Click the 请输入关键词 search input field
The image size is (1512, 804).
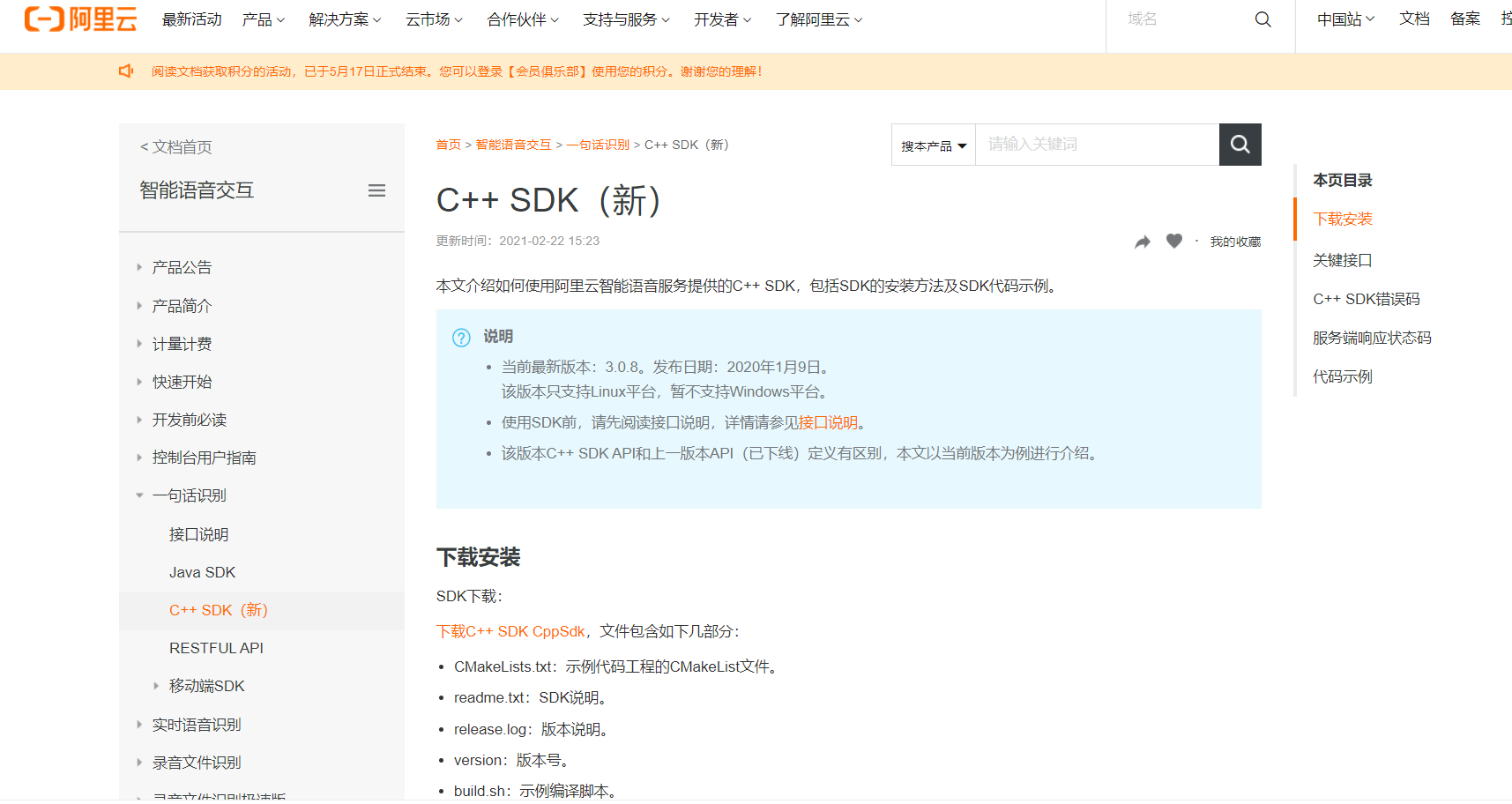click(x=1098, y=144)
